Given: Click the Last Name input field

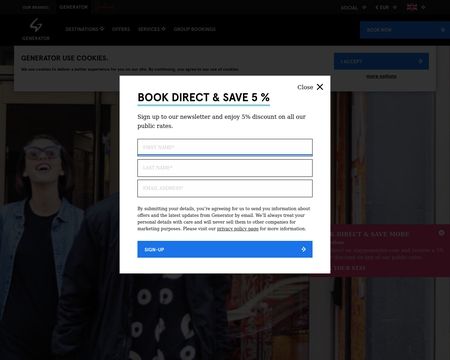Looking at the screenshot, I should tap(225, 168).
